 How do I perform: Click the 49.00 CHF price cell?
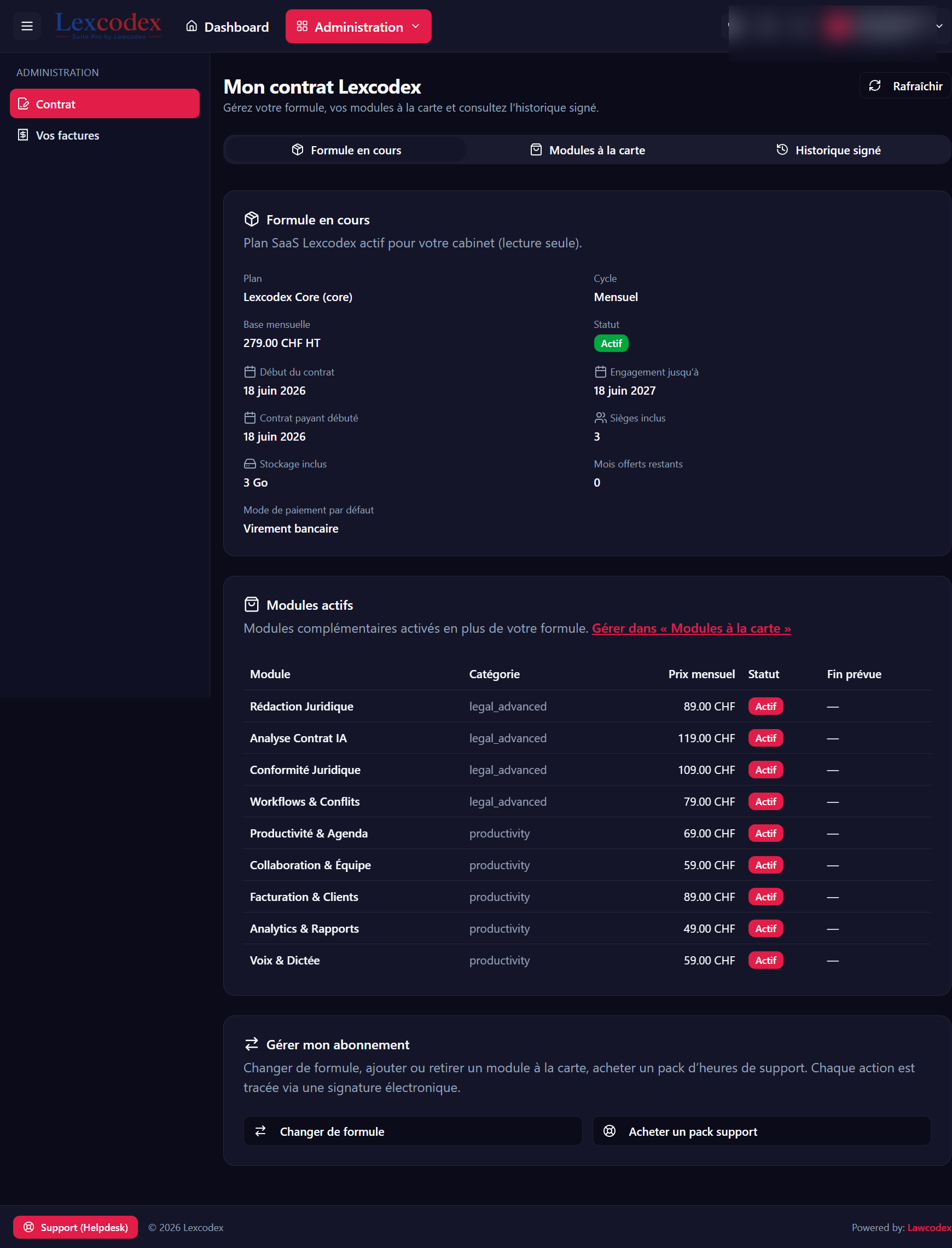[709, 928]
